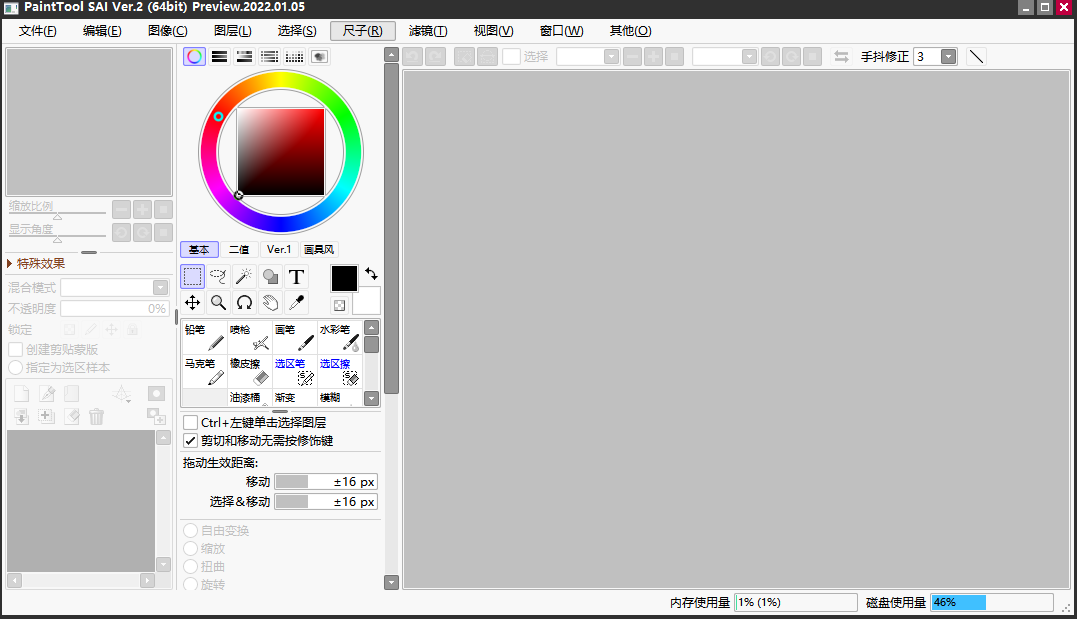Activate the Text tool
1077x619 pixels.
pyautogui.click(x=296, y=277)
